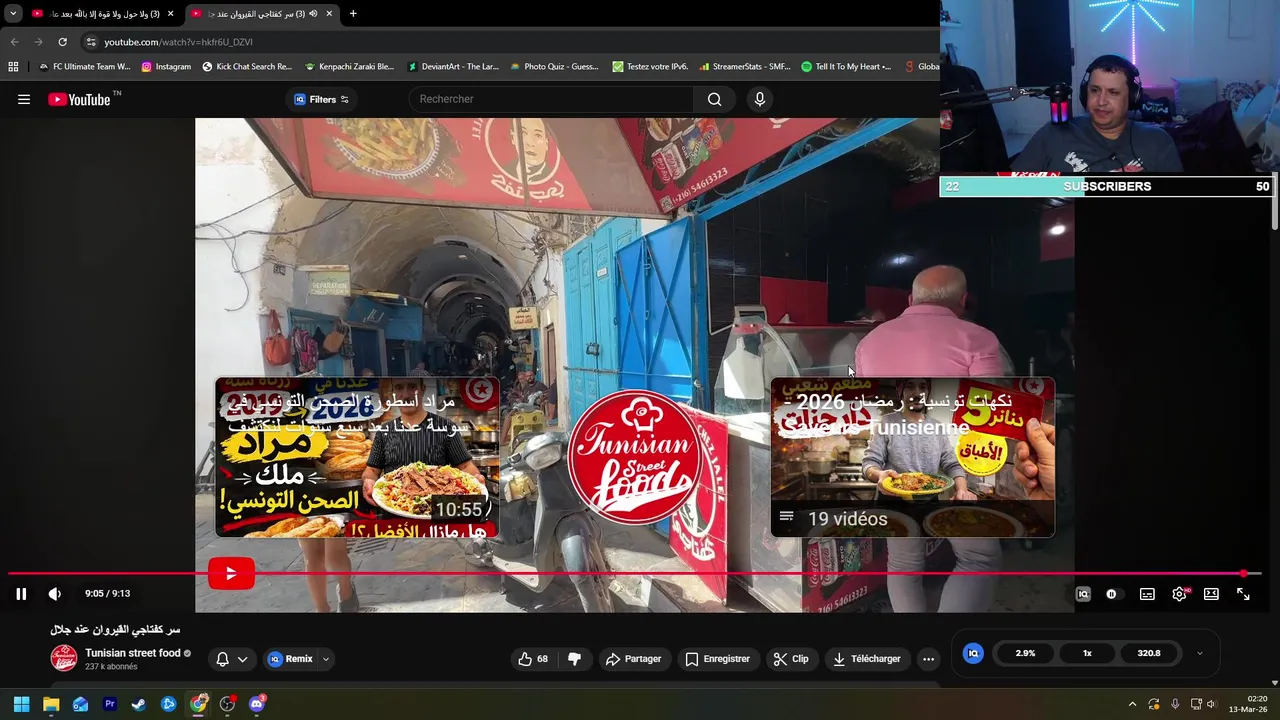Open the YouTube guide hamburger menu

pos(24,99)
